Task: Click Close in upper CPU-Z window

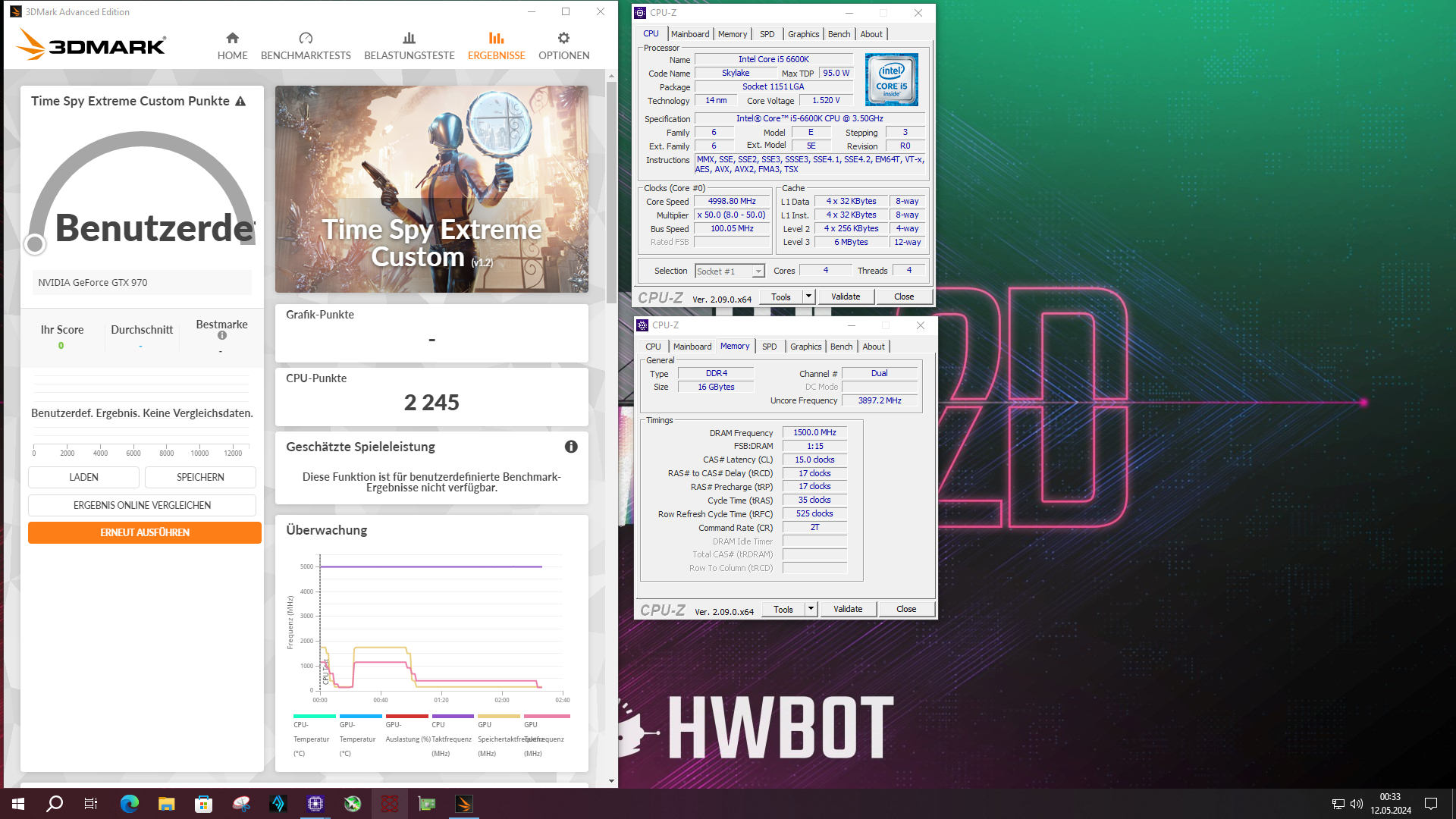Action: click(904, 297)
